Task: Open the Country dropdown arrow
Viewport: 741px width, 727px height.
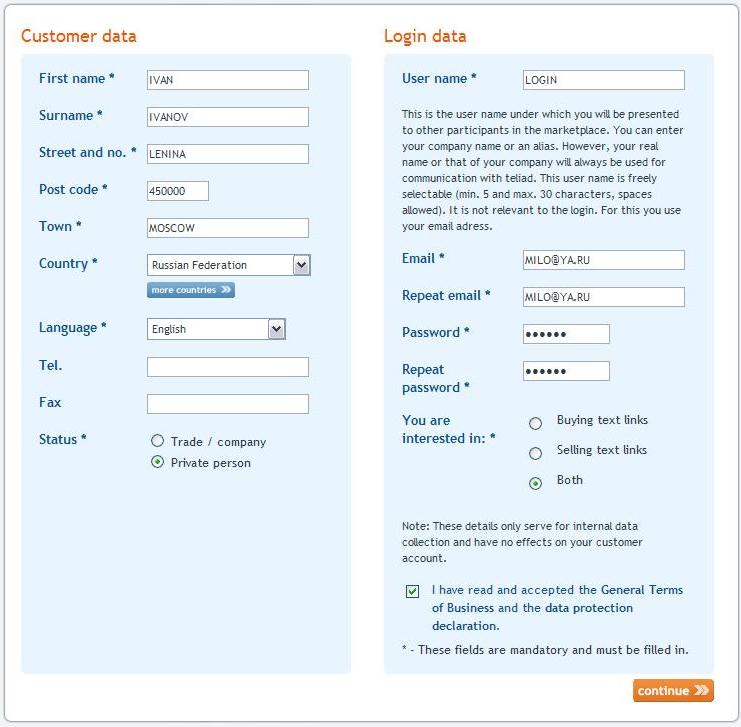Action: 302,265
